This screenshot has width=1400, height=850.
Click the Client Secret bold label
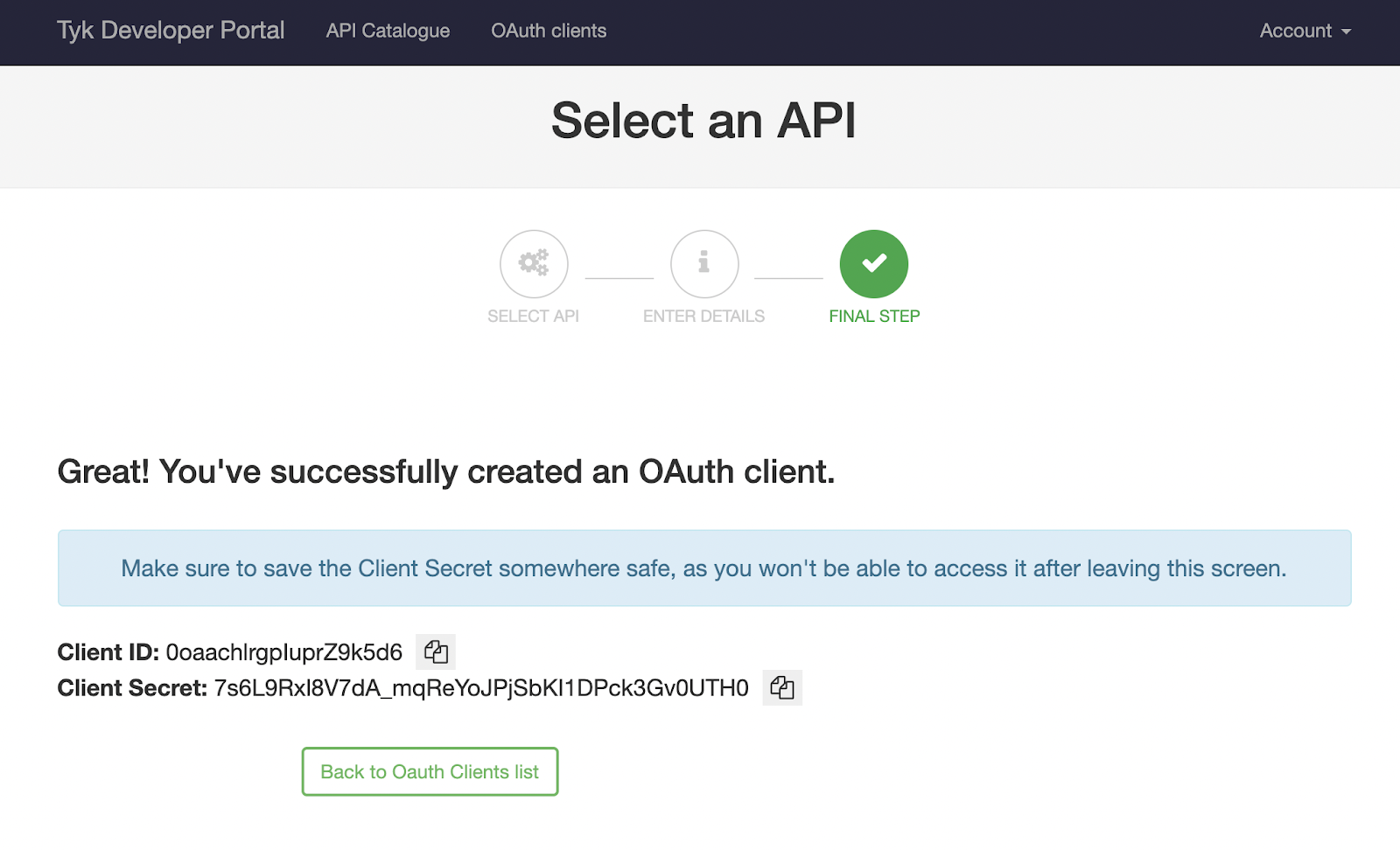coord(132,688)
